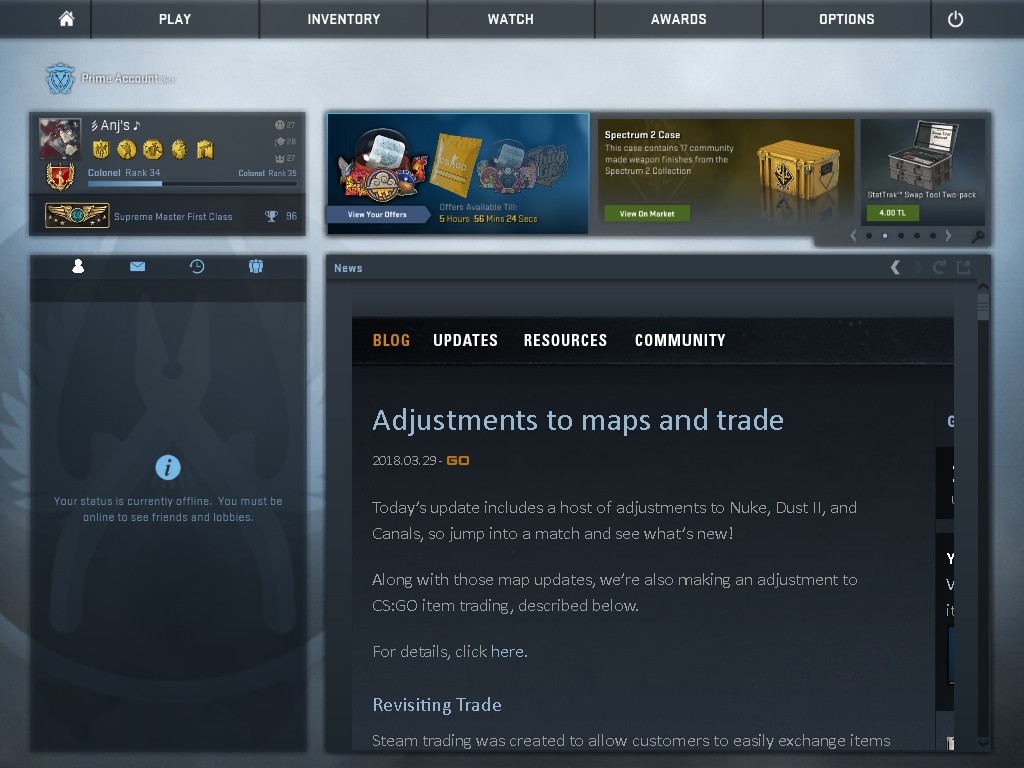Viewport: 1024px width, 768px height.
Task: Open the lobbies group tab
Action: 256,266
